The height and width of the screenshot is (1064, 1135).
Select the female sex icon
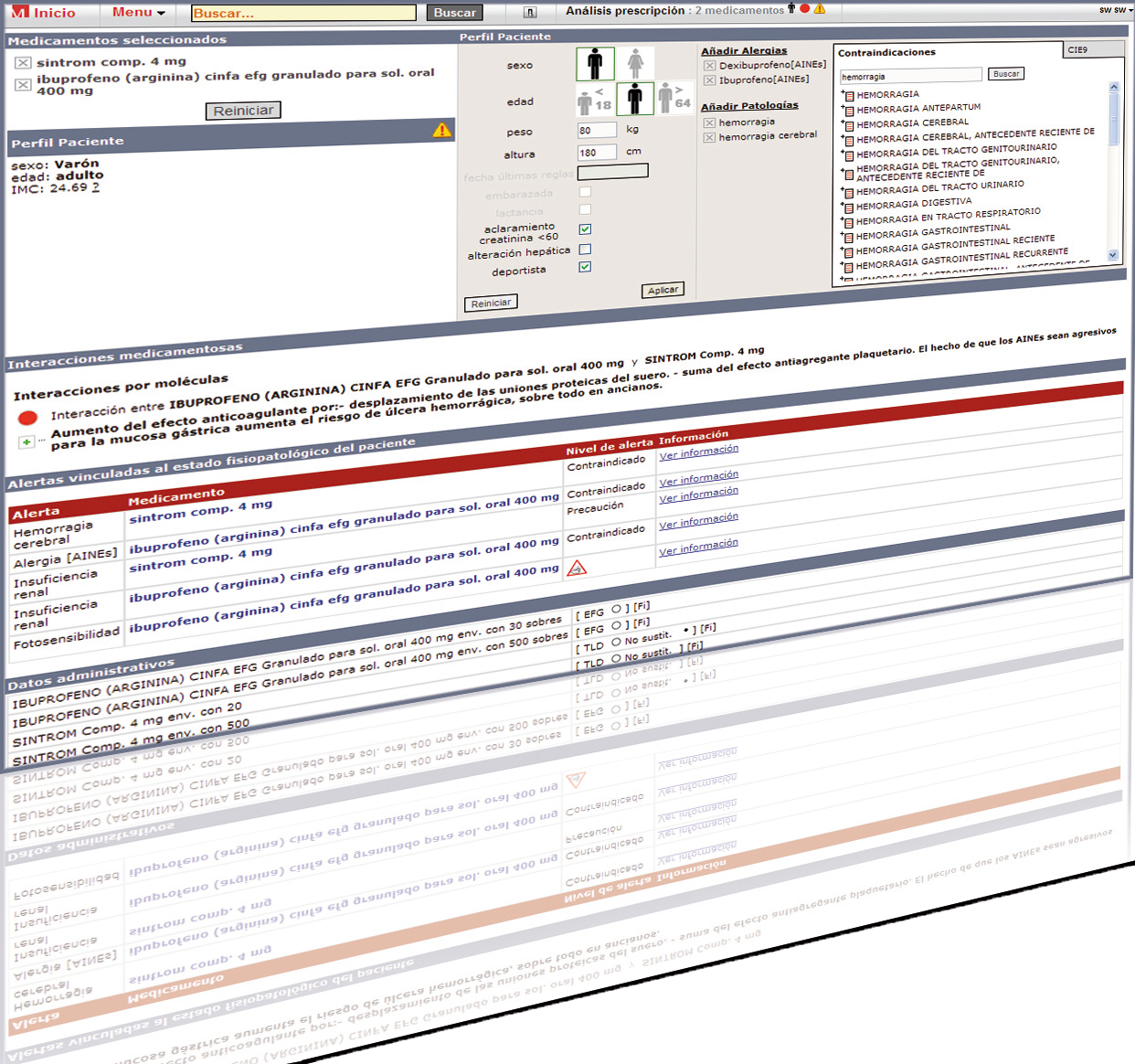pos(635,64)
